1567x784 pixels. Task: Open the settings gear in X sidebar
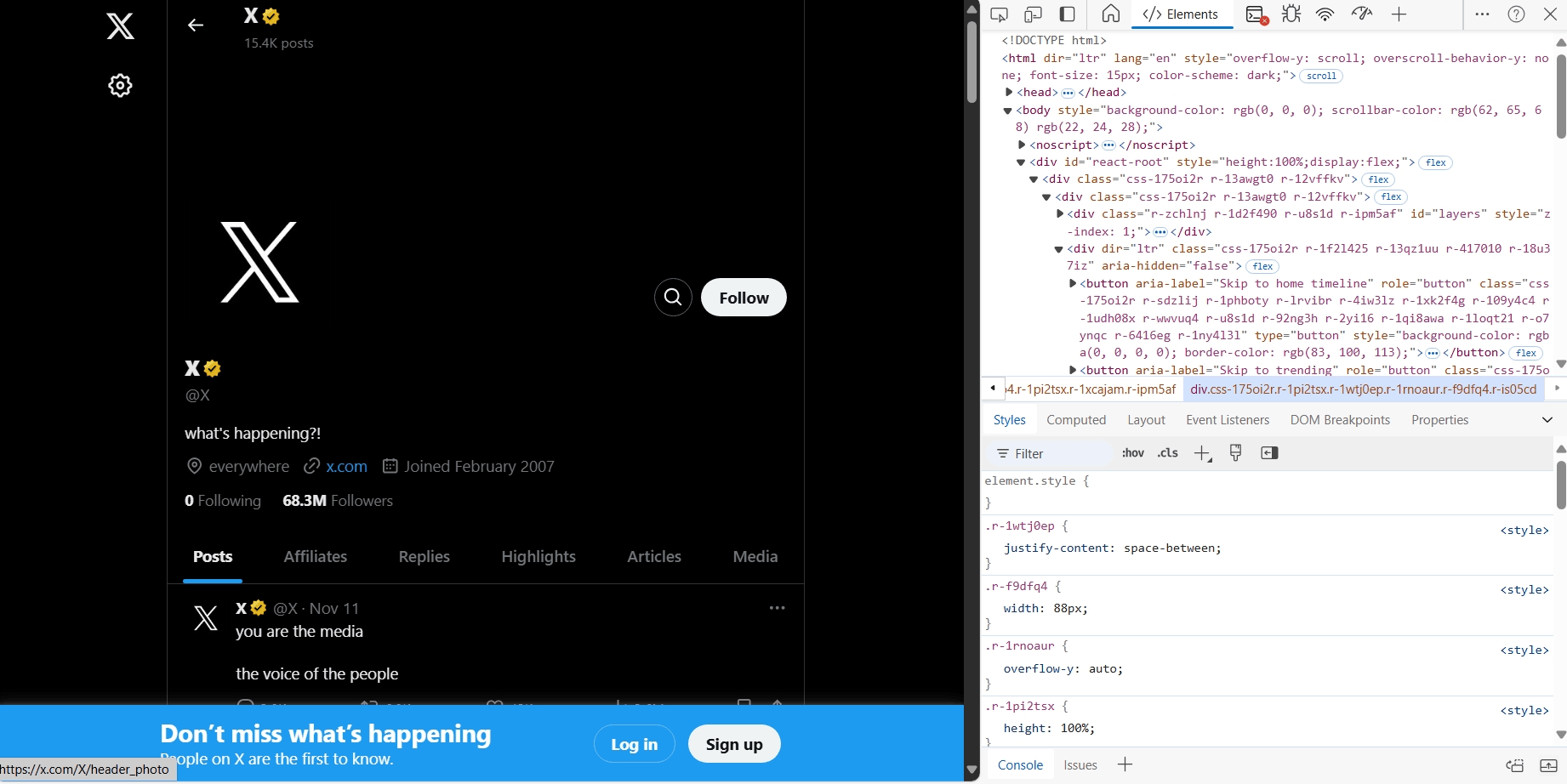point(120,85)
